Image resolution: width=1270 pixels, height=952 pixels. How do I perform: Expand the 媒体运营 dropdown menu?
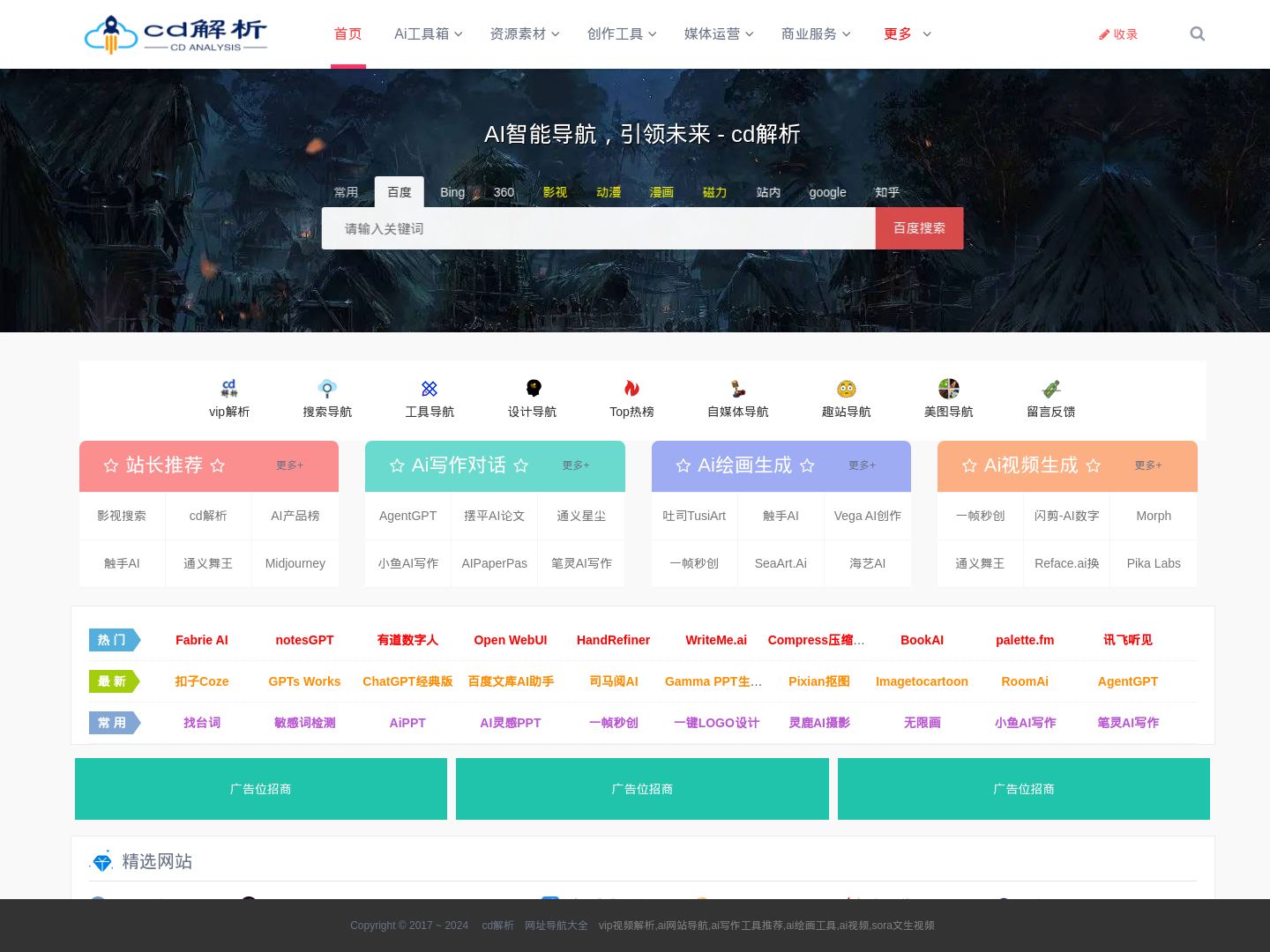click(719, 33)
